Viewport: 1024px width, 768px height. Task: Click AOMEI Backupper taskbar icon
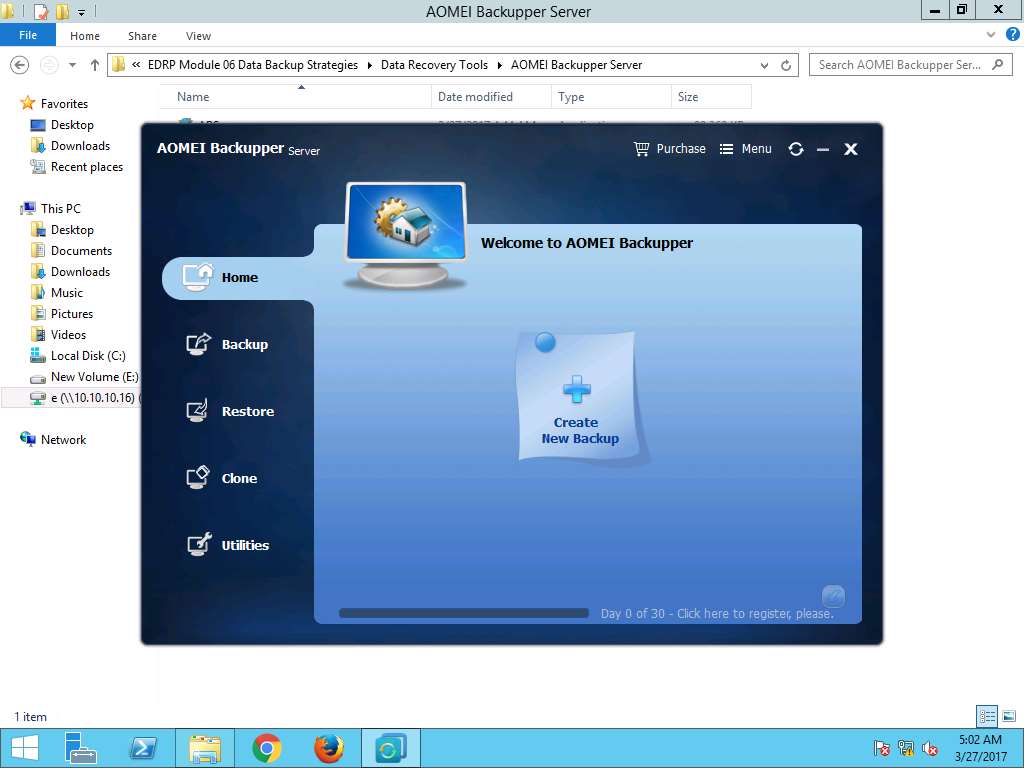[391, 748]
